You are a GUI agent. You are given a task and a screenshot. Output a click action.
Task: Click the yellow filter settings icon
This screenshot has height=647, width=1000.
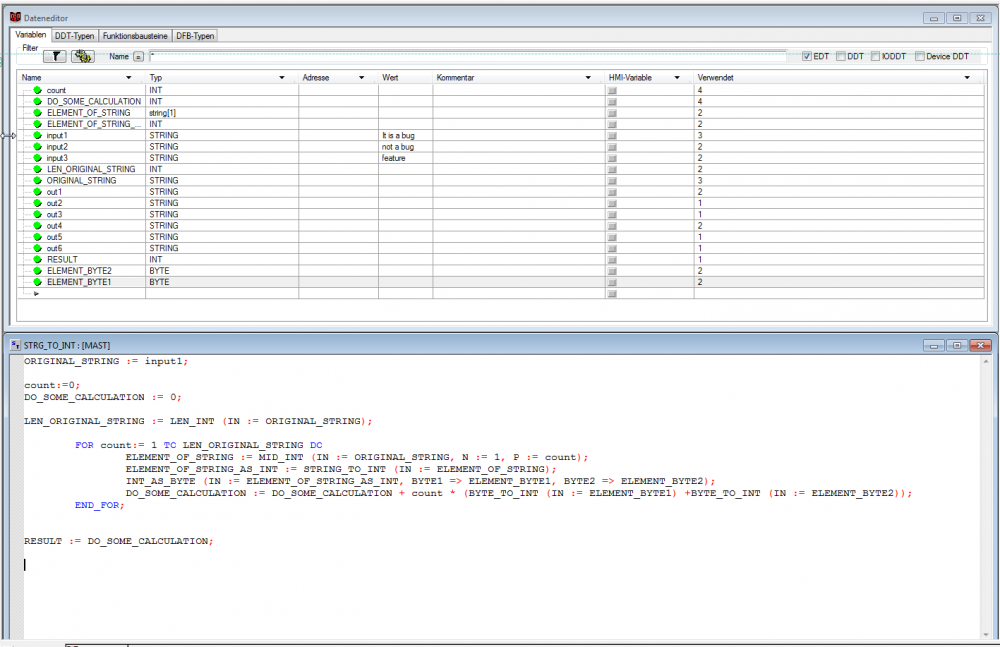coord(83,56)
